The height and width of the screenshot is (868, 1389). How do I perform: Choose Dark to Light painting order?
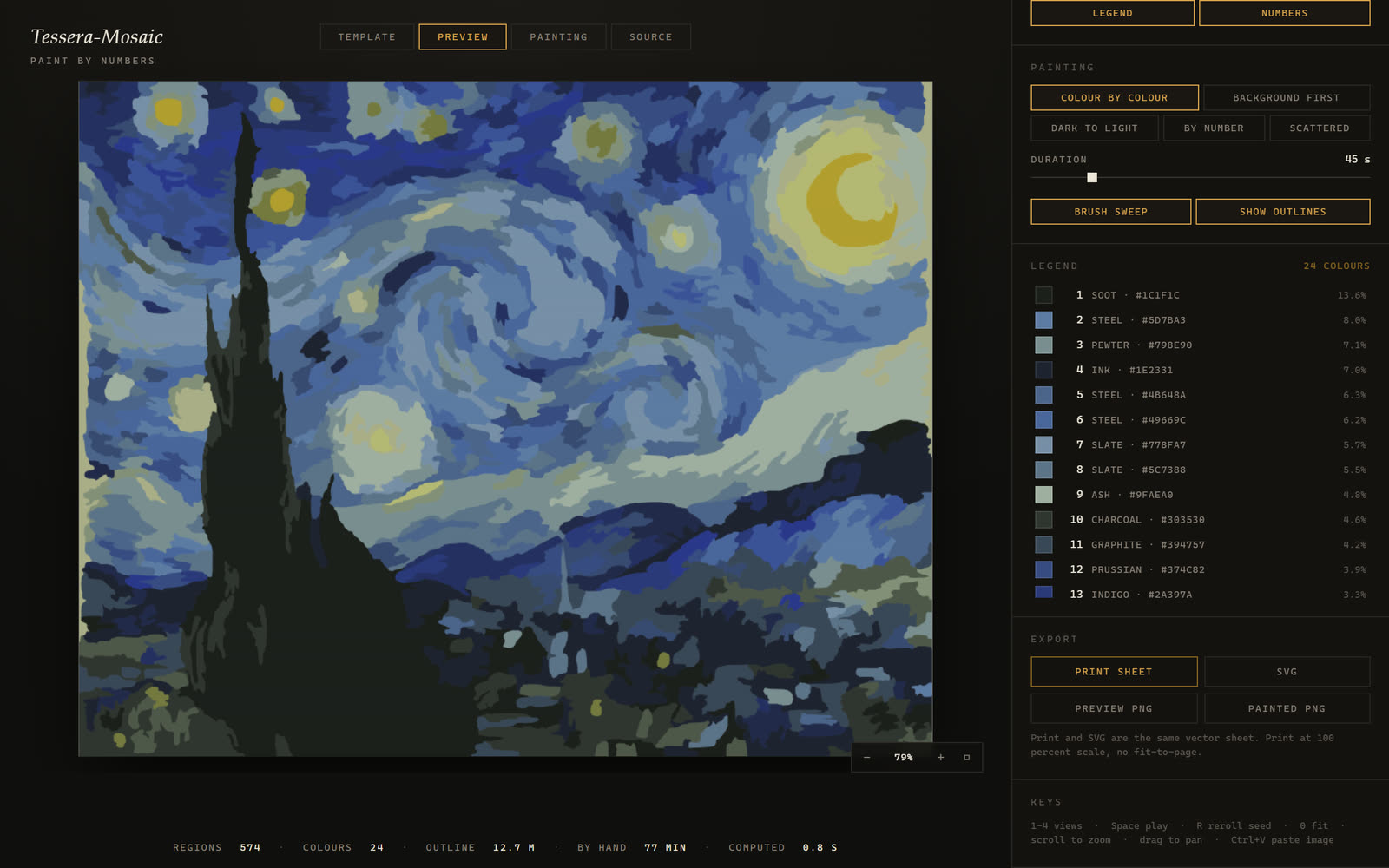click(x=1094, y=128)
